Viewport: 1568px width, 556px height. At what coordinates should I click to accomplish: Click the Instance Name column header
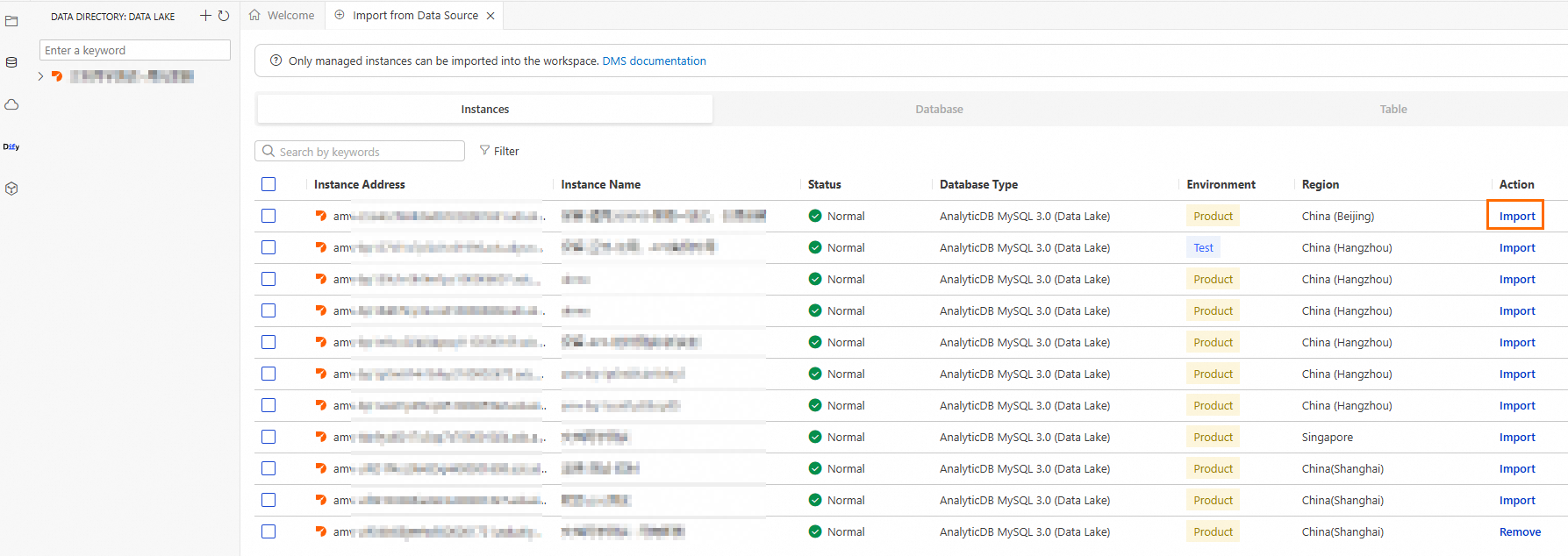601,184
